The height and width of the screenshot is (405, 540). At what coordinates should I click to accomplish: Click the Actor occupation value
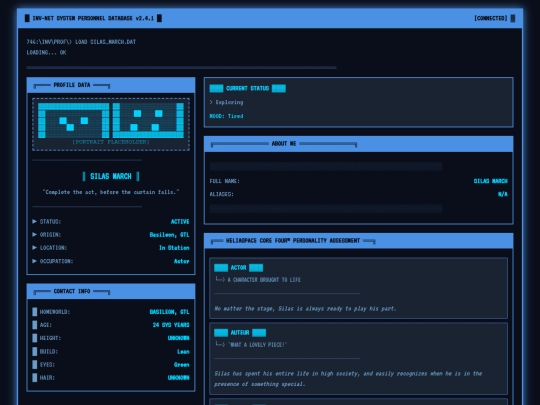(181, 261)
